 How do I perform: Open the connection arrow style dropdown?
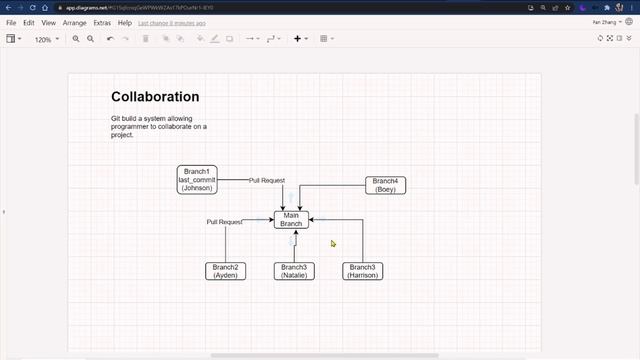253,39
